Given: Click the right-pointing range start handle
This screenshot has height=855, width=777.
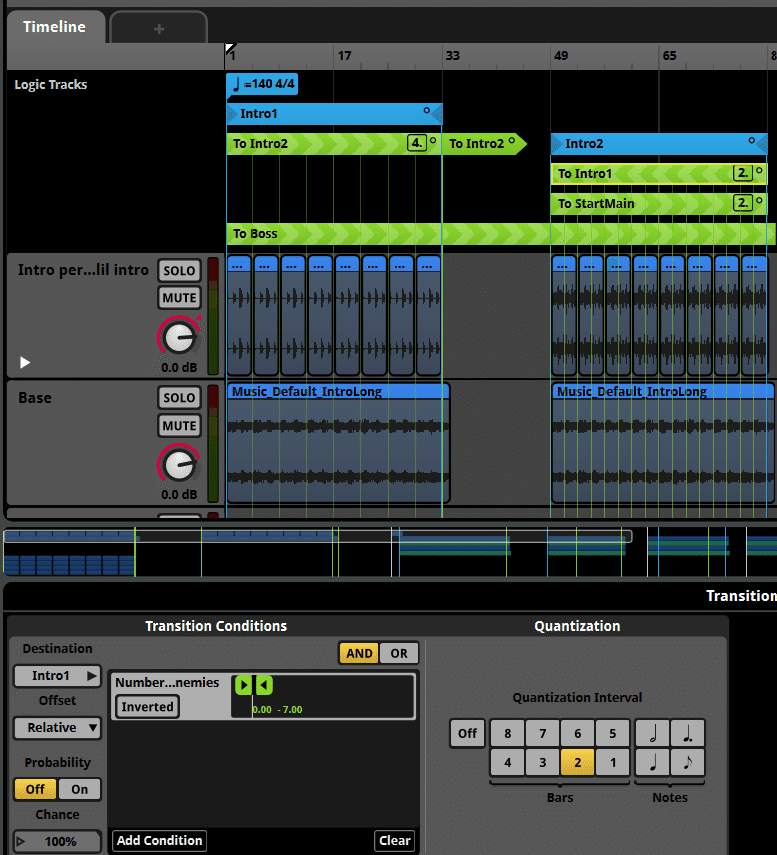Looking at the screenshot, I should click(244, 685).
